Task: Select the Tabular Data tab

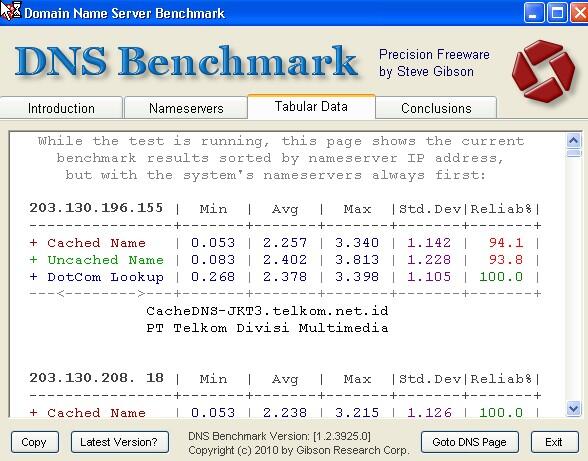Action: click(x=311, y=107)
